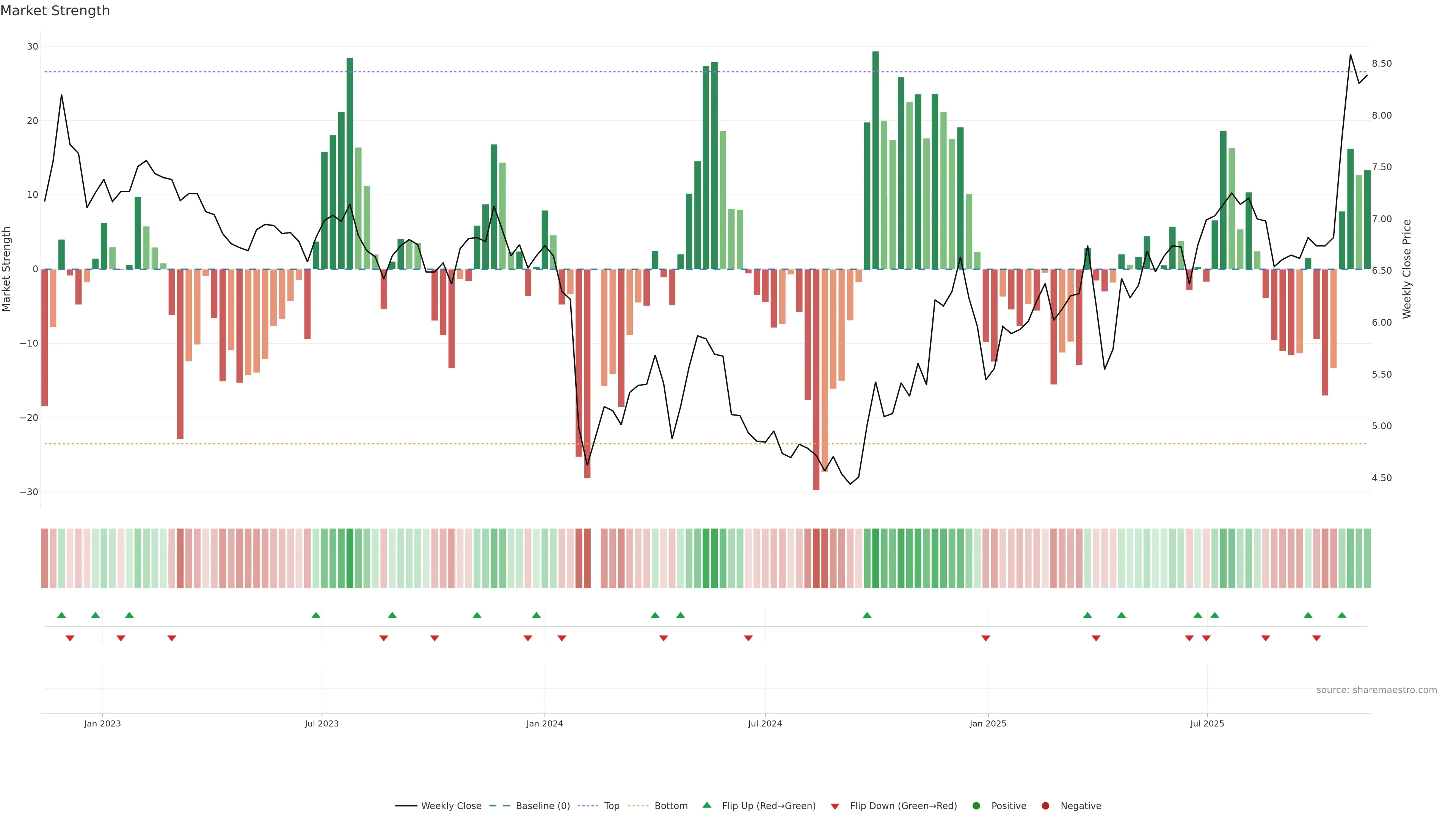Image resolution: width=1456 pixels, height=819 pixels.
Task: Click the Jul 2025 x-axis label
Action: click(1207, 723)
